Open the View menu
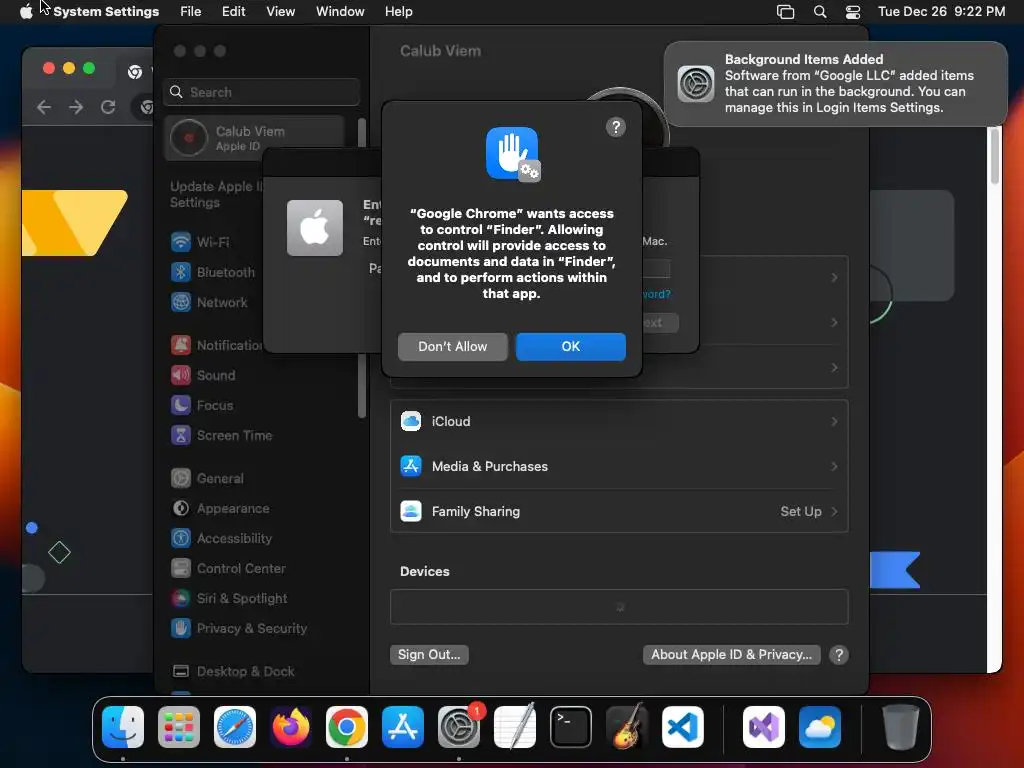 pyautogui.click(x=280, y=12)
